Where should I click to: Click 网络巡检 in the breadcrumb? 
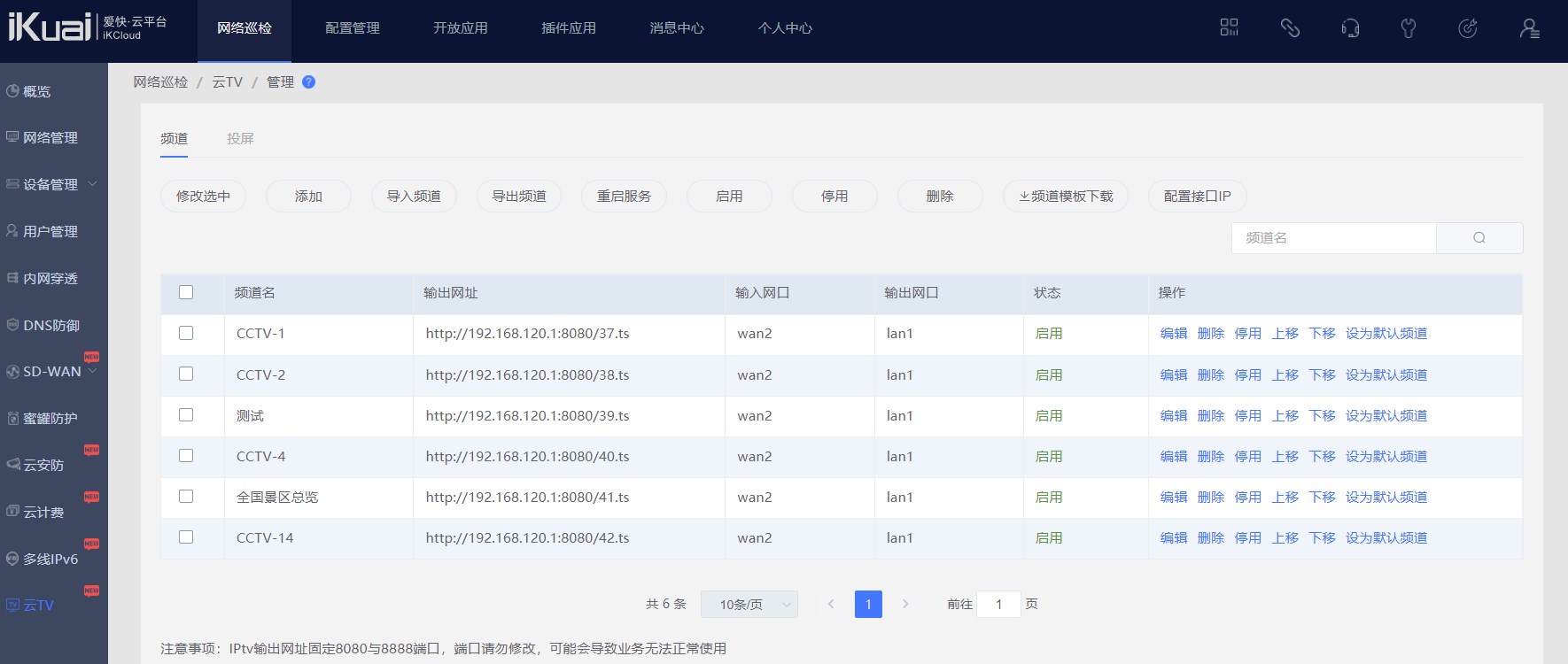tap(160, 81)
